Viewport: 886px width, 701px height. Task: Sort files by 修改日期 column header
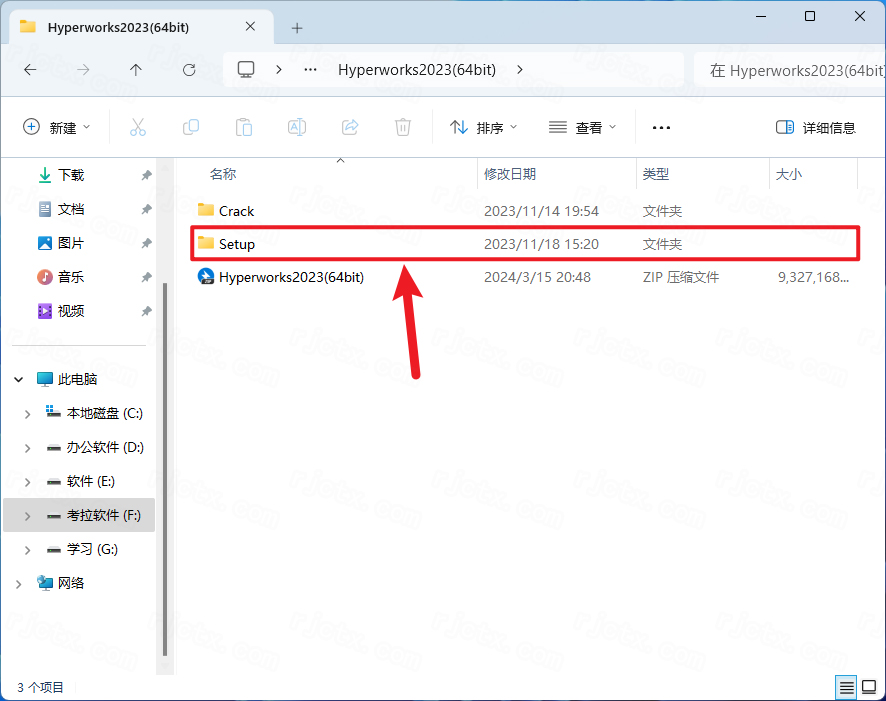pyautogui.click(x=510, y=174)
